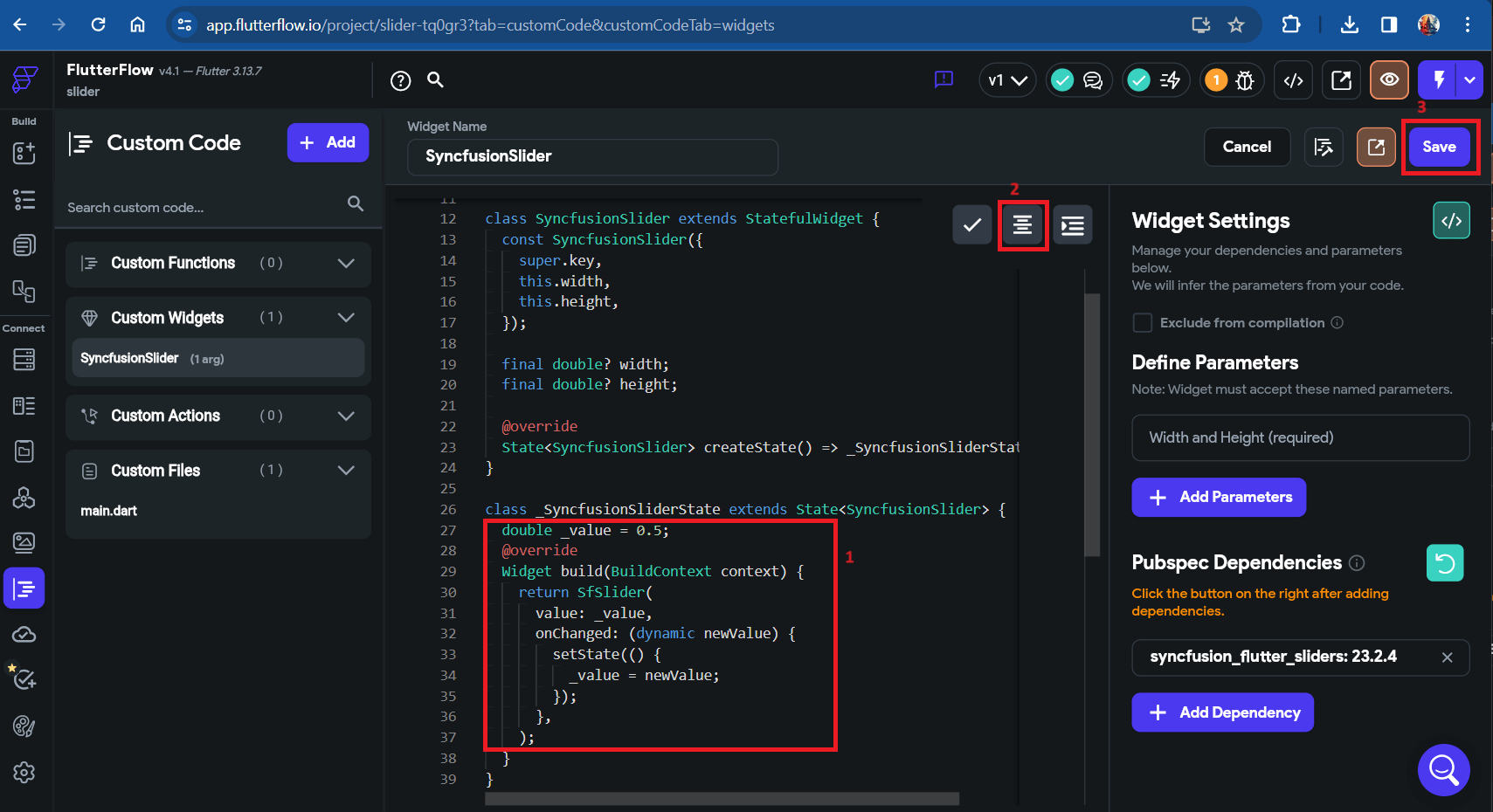The width and height of the screenshot is (1493, 812).
Task: Click Pubspec Dependencies info icon
Action: (1357, 563)
